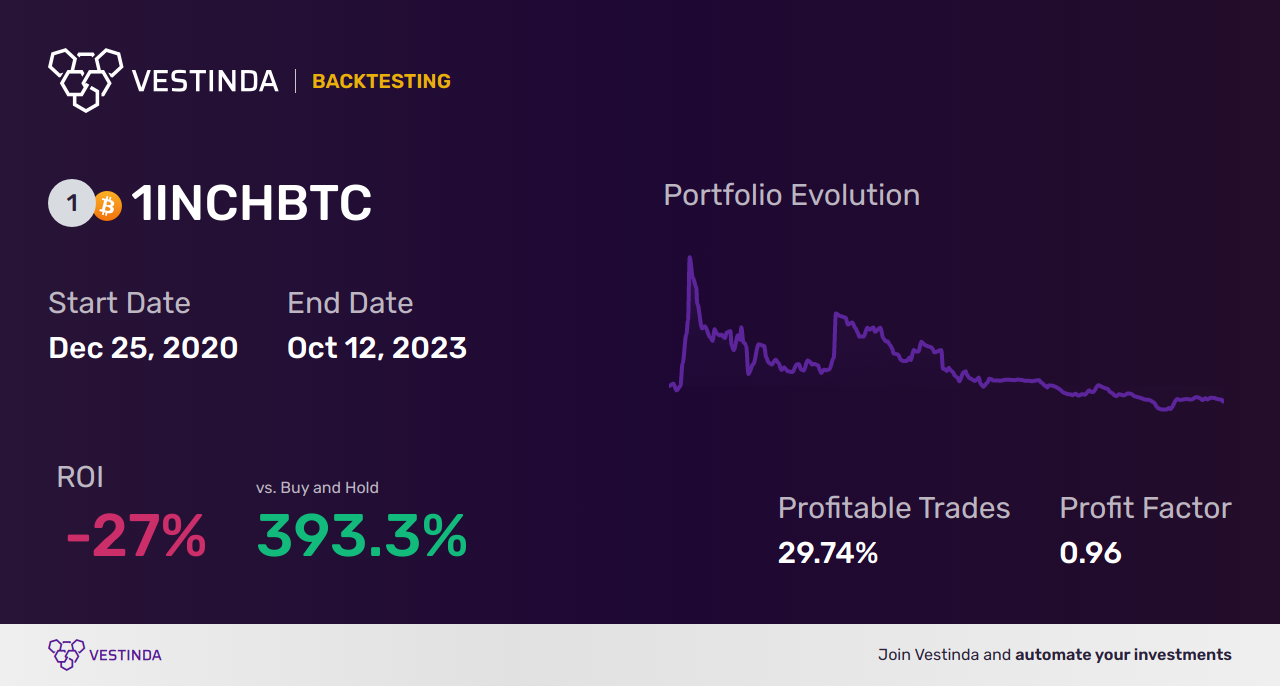The width and height of the screenshot is (1280, 686).
Task: Click the Start Date label
Action: [119, 303]
